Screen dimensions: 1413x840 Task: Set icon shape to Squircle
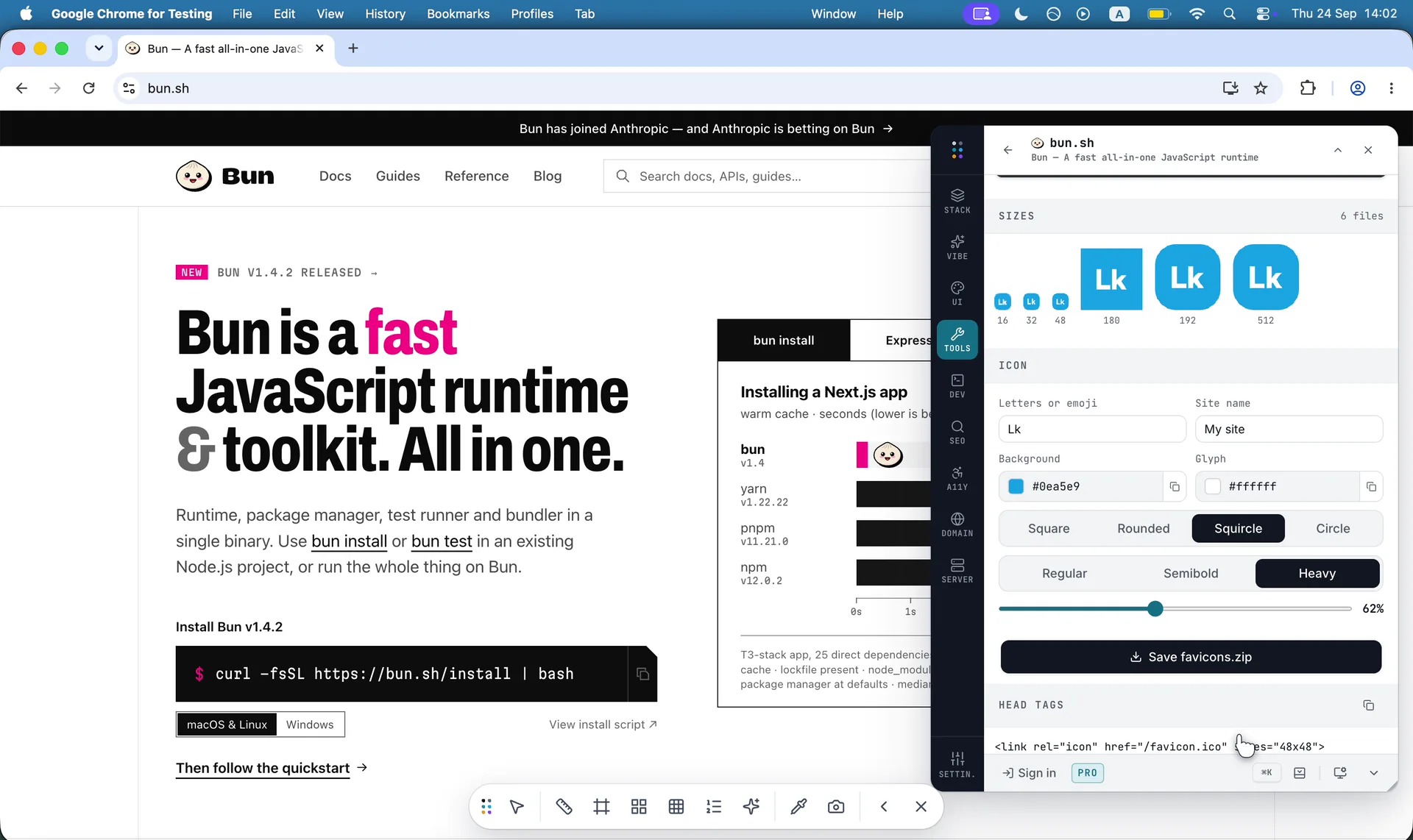[x=1238, y=529]
